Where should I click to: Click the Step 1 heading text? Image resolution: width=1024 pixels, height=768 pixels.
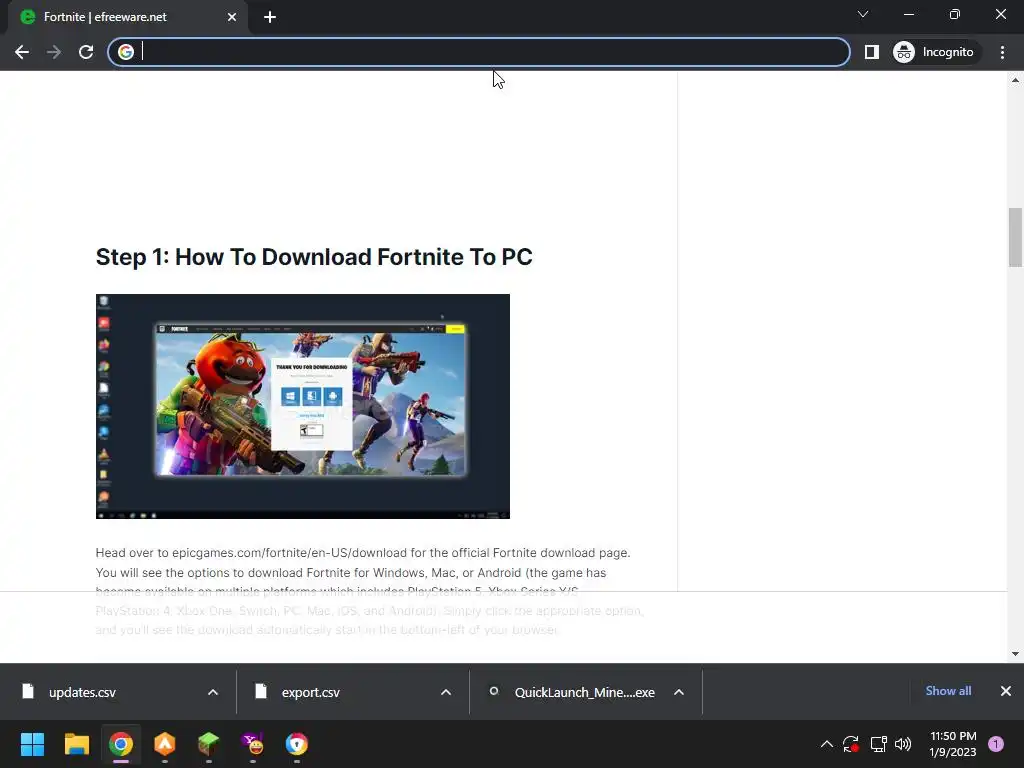click(313, 257)
